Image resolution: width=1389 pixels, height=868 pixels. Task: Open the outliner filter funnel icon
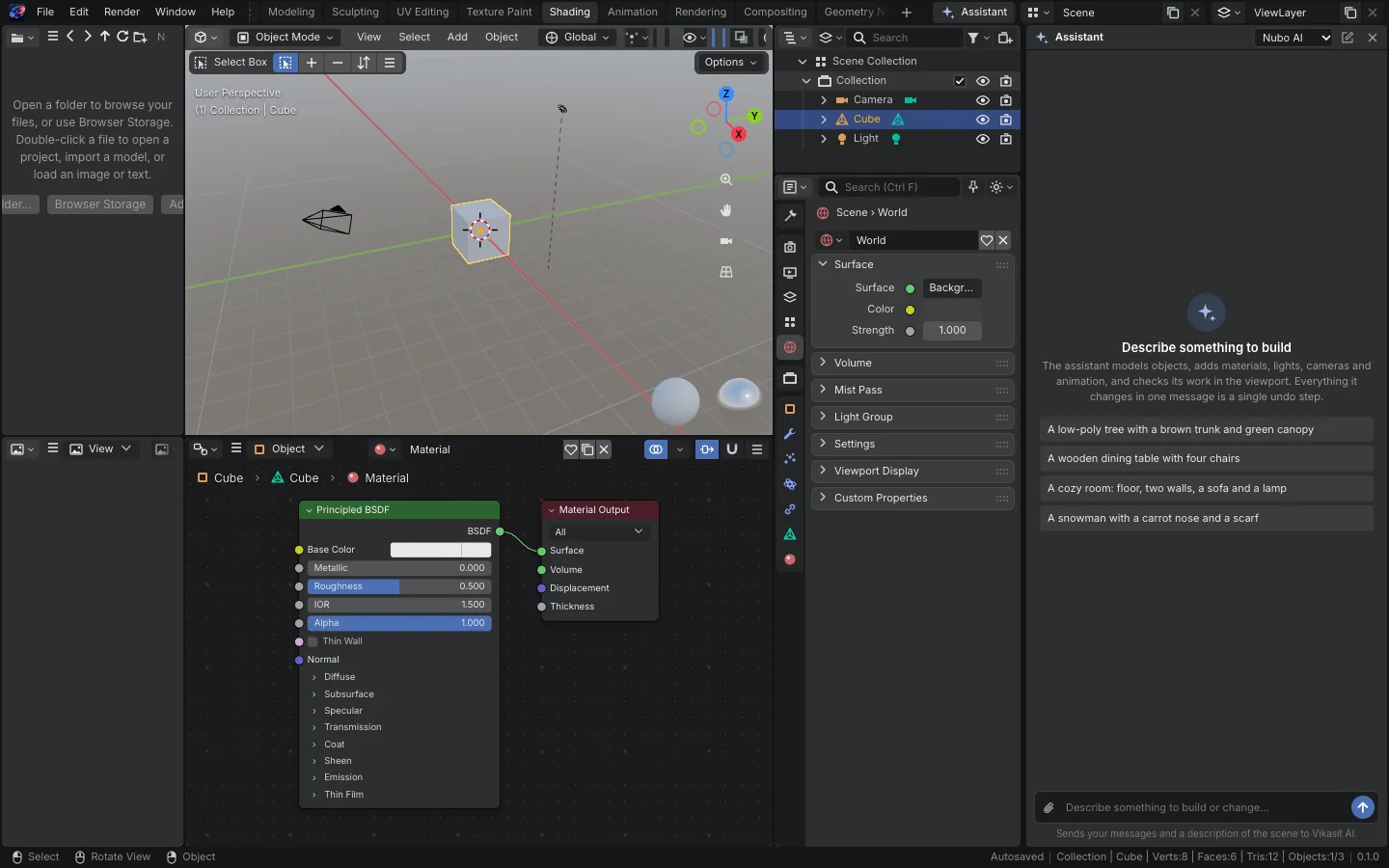point(973,38)
